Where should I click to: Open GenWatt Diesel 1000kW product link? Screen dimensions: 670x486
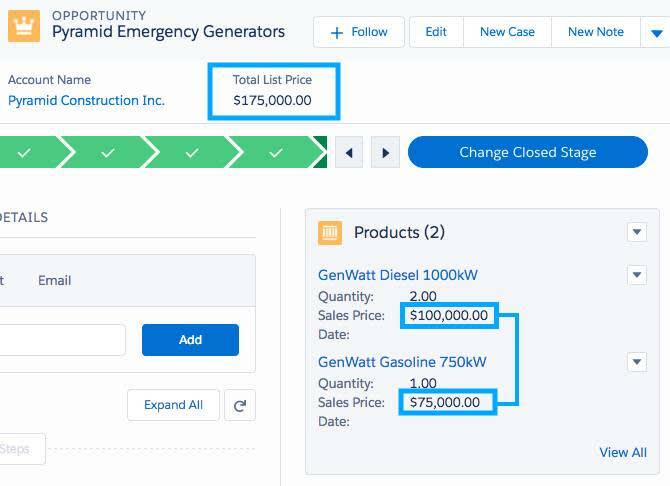point(398,275)
